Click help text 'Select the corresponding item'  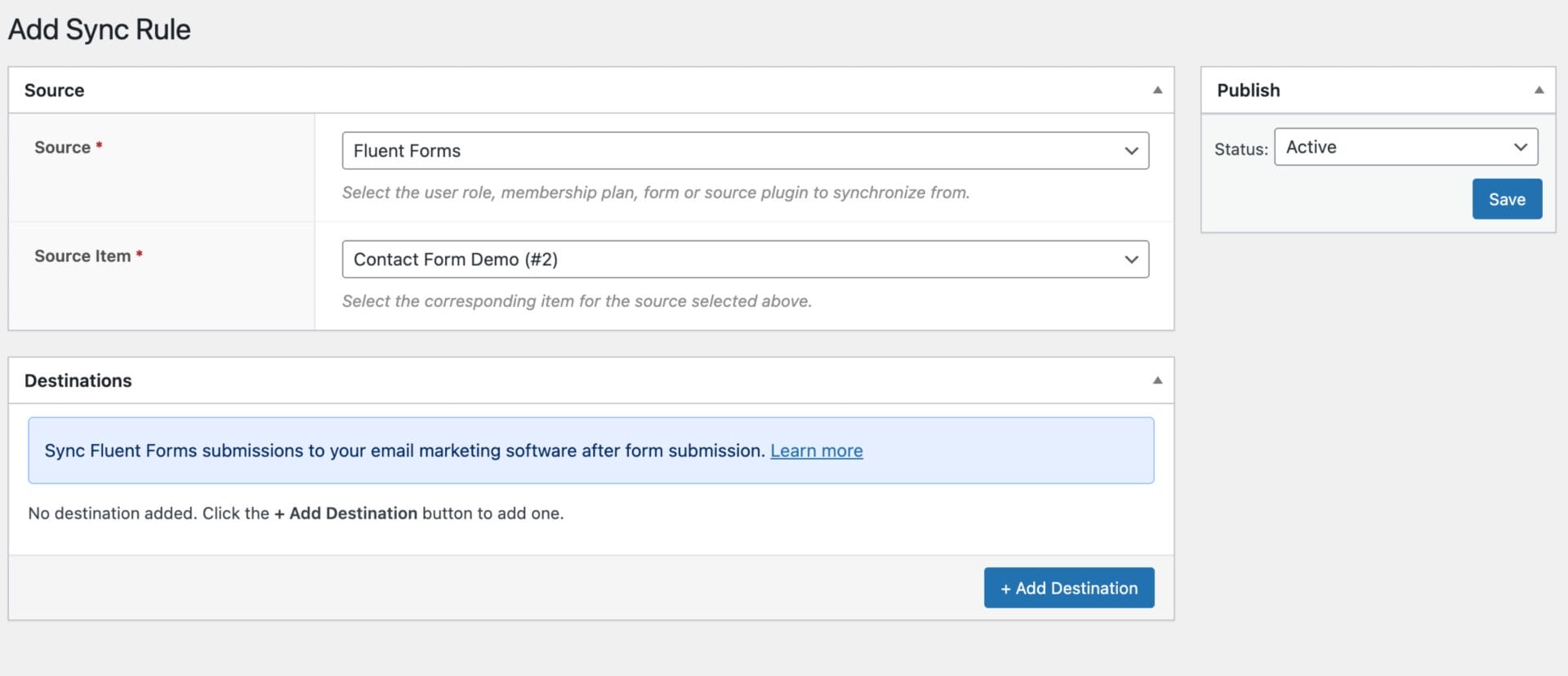pyautogui.click(x=577, y=301)
